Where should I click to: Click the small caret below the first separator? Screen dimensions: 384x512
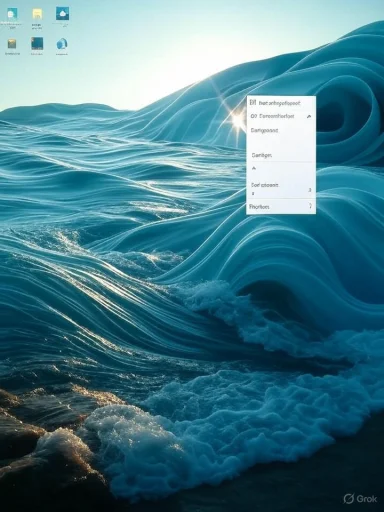coord(254,169)
